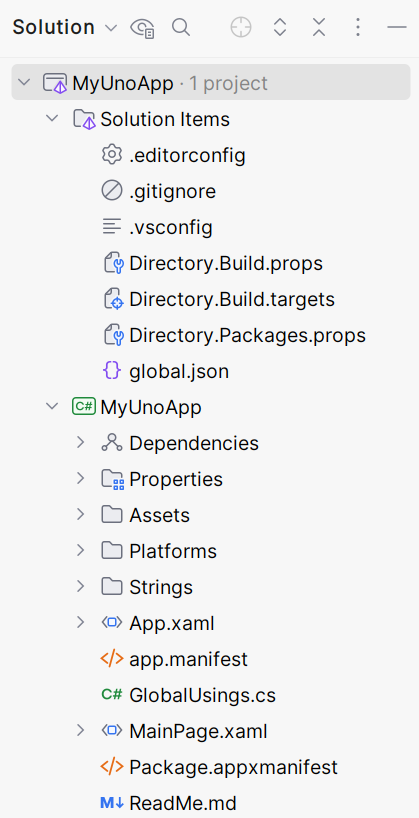Collapse the Solution Items folder
This screenshot has width=419, height=818.
tap(52, 118)
